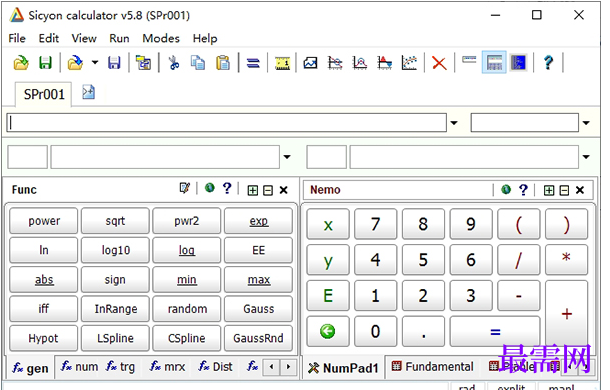The width and height of the screenshot is (610, 390).
Task: Switch to the Fundamental tab
Action: coord(433,366)
